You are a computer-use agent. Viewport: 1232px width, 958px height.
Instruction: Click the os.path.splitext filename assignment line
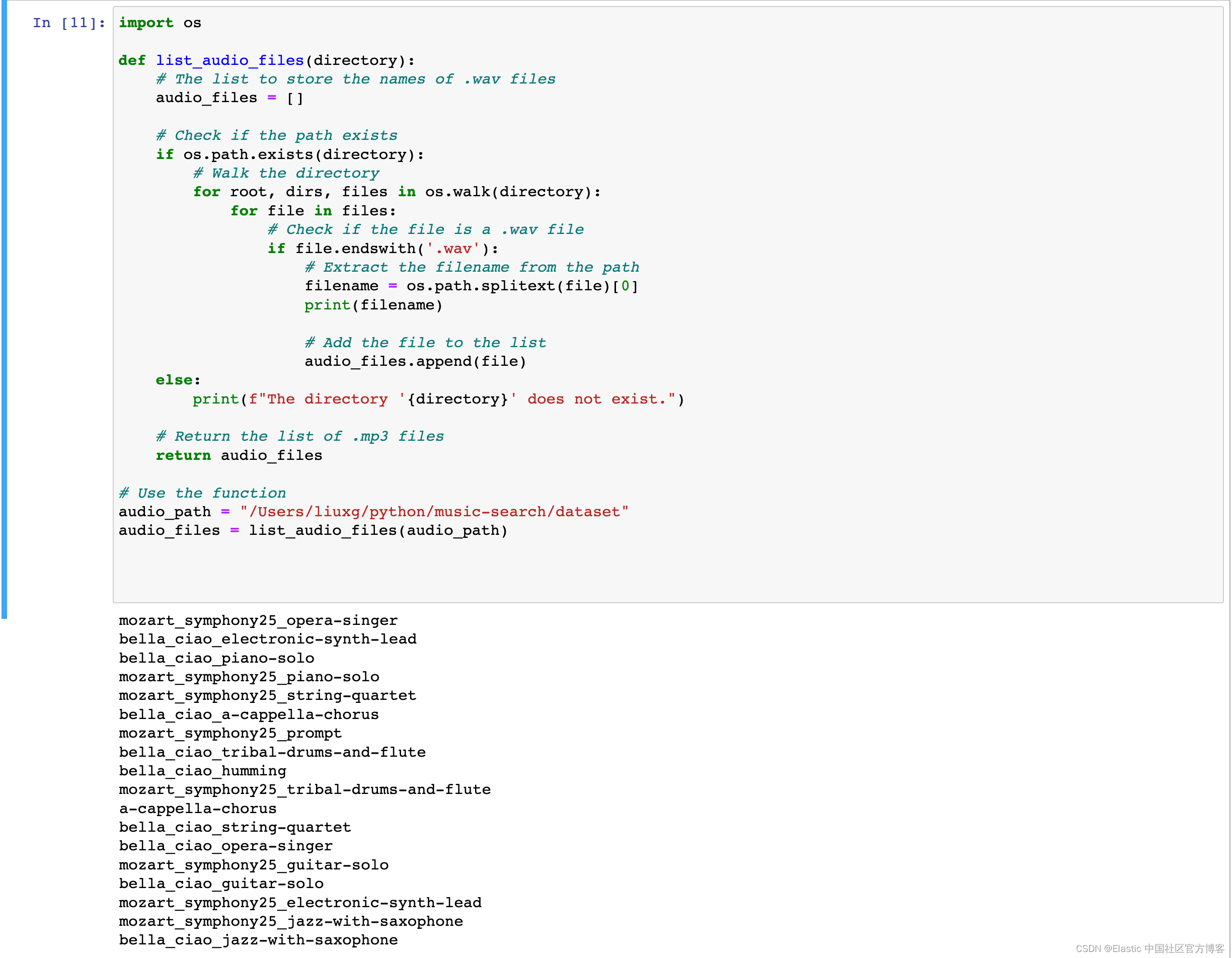471,286
